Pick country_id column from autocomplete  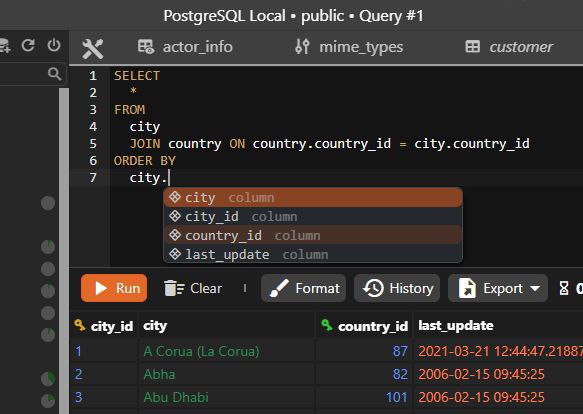[x=313, y=235]
